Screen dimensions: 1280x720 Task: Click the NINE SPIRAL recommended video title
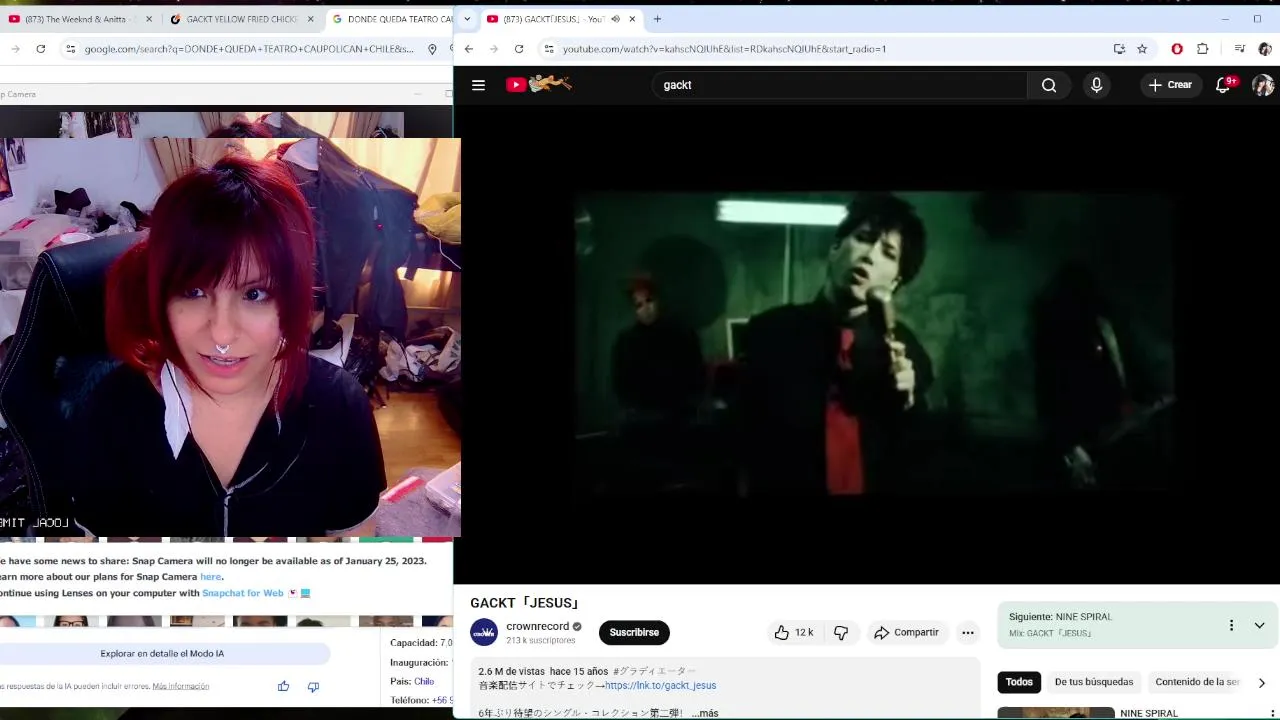pyautogui.click(x=1149, y=713)
